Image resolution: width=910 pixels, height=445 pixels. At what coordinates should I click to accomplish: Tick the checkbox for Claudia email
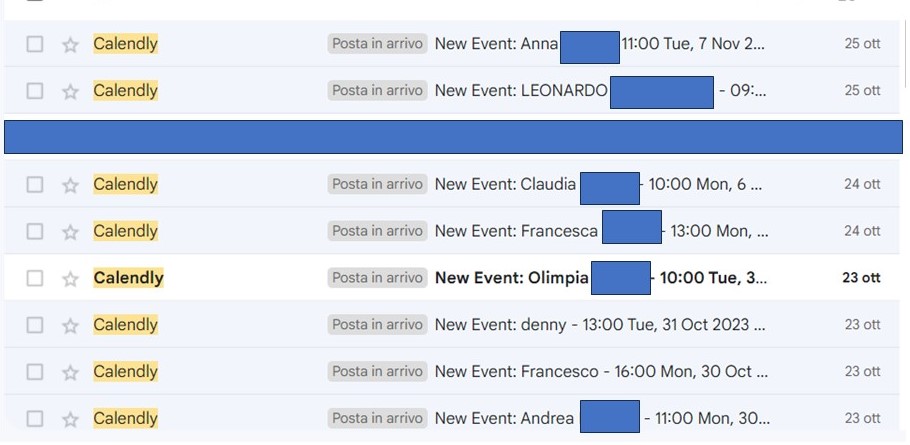(x=35, y=185)
